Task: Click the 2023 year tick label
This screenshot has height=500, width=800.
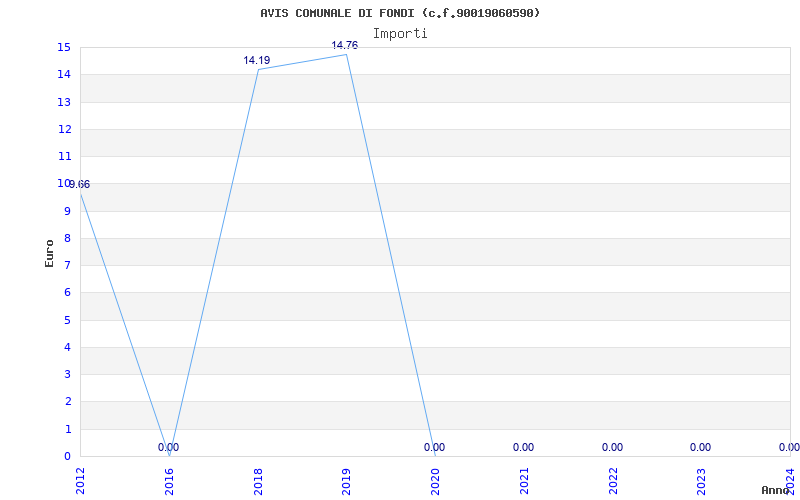Action: click(x=702, y=481)
